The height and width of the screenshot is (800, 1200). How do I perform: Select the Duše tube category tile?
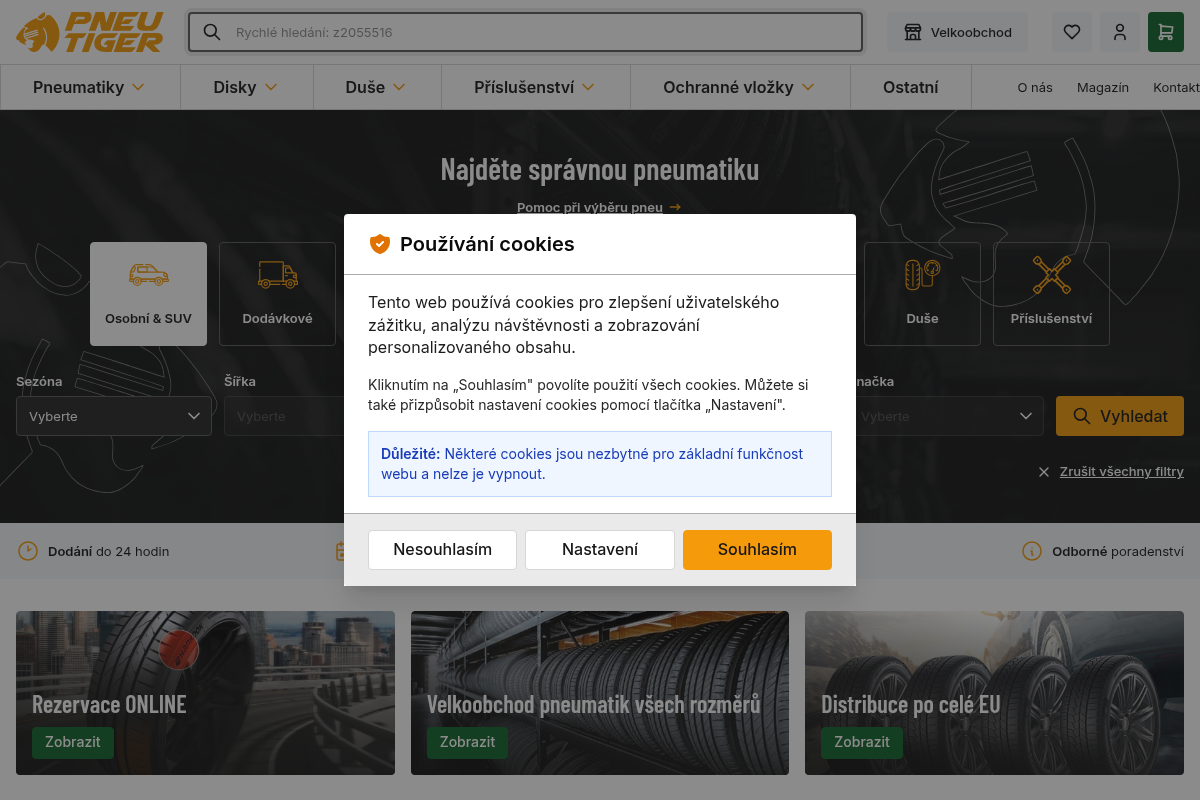click(922, 294)
